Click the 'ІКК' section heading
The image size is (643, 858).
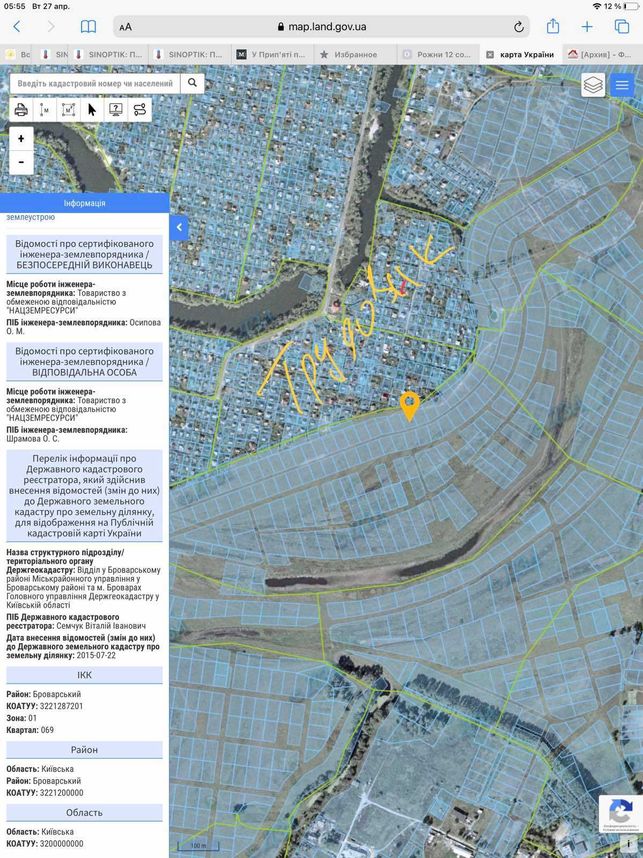(x=84, y=675)
